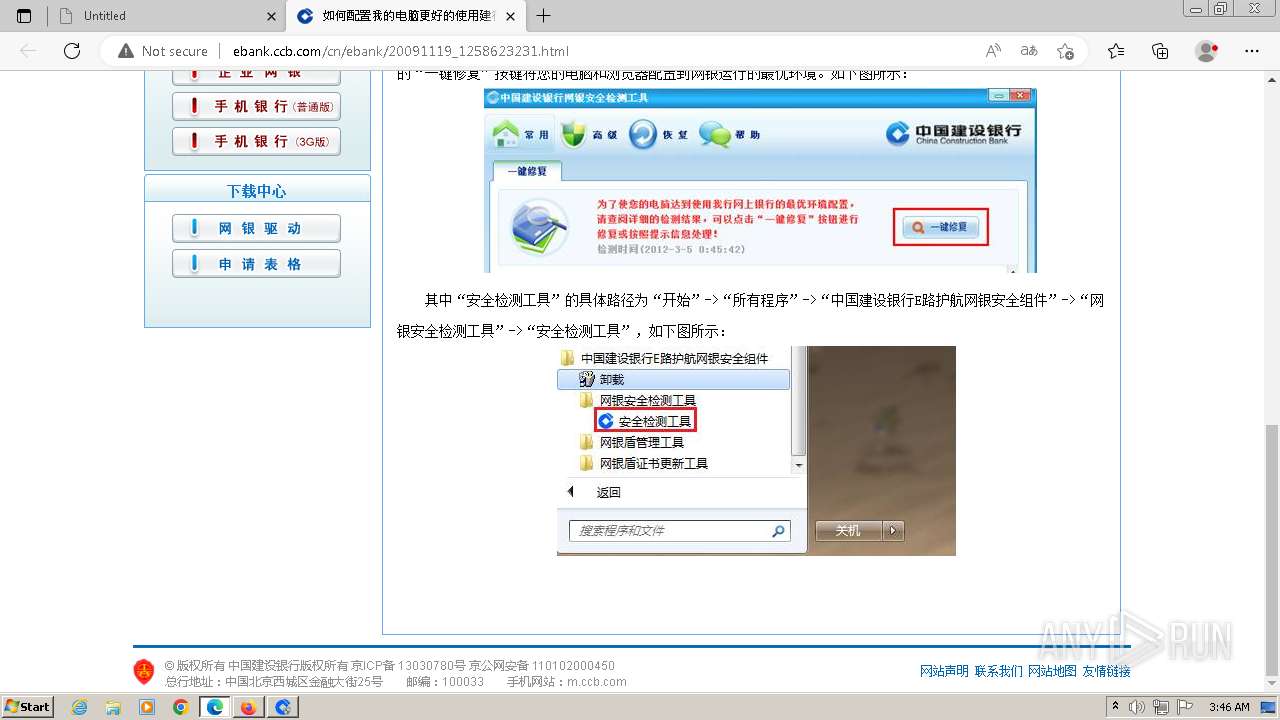Show the Not secure site information

coord(162,51)
